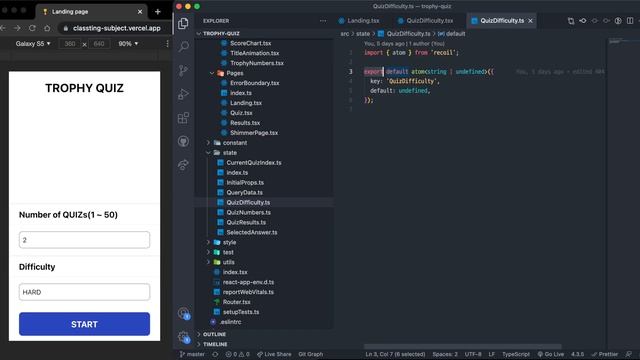This screenshot has height=360, width=640.
Task: Click the browser forward arrow
Action: coord(17,28)
